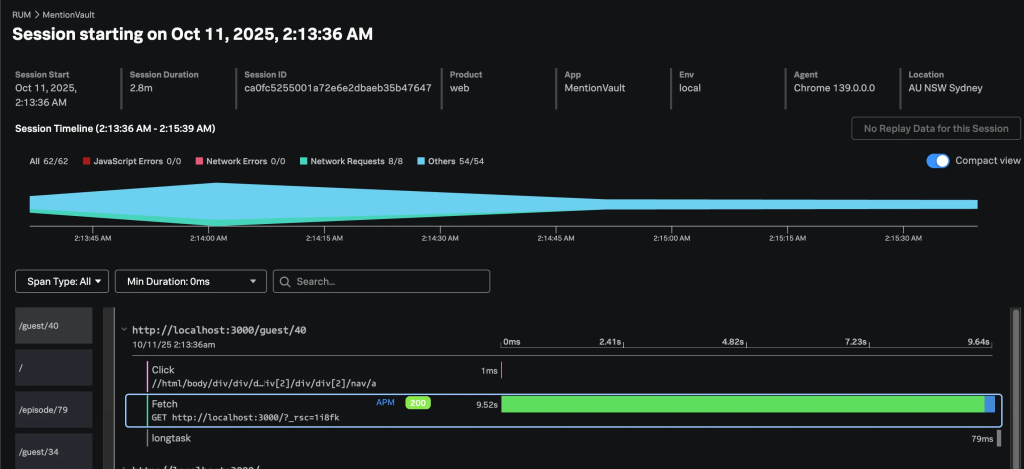Click the search magnifier icon

[x=285, y=282]
